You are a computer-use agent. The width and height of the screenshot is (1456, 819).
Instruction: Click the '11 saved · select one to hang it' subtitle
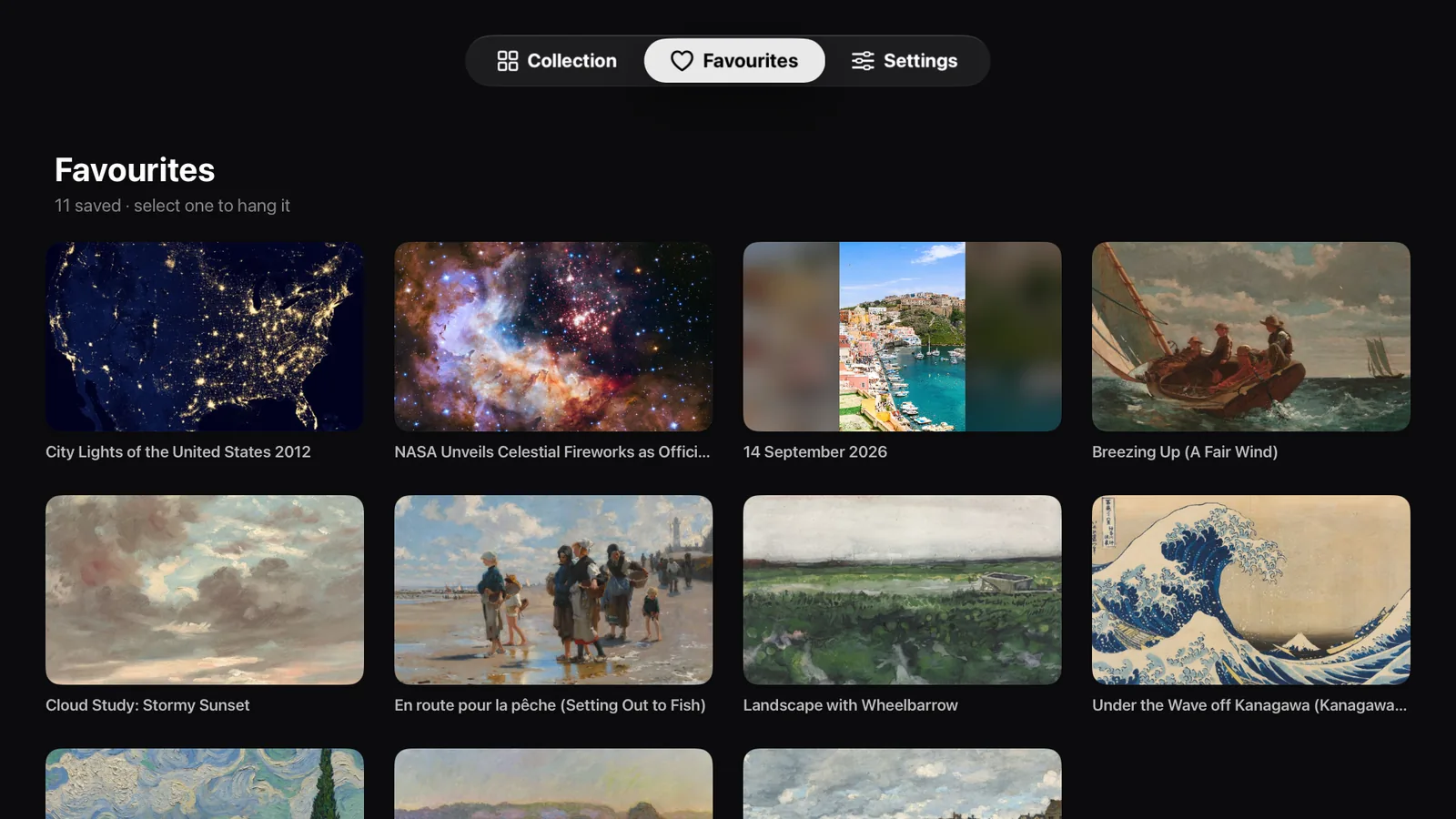[172, 206]
